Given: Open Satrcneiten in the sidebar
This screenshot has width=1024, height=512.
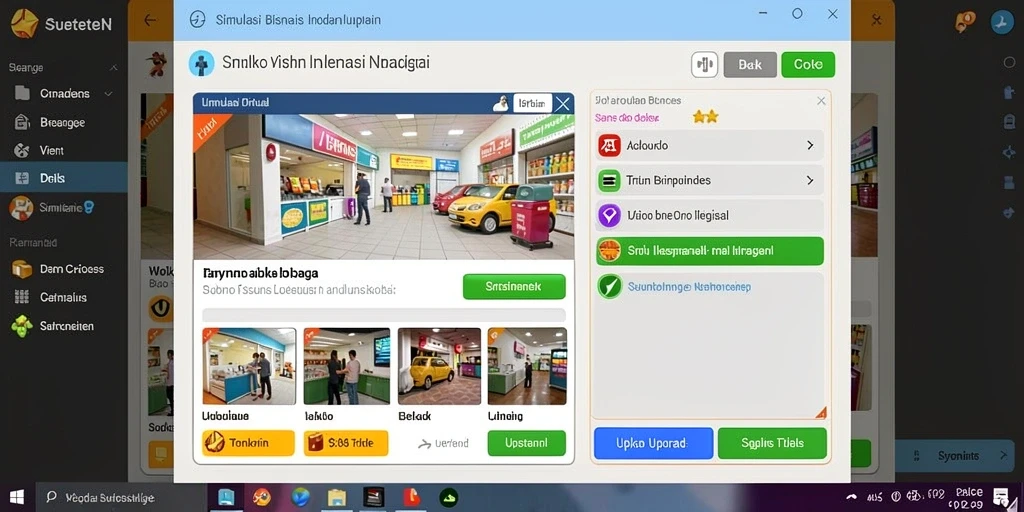Looking at the screenshot, I should pyautogui.click(x=63, y=325).
